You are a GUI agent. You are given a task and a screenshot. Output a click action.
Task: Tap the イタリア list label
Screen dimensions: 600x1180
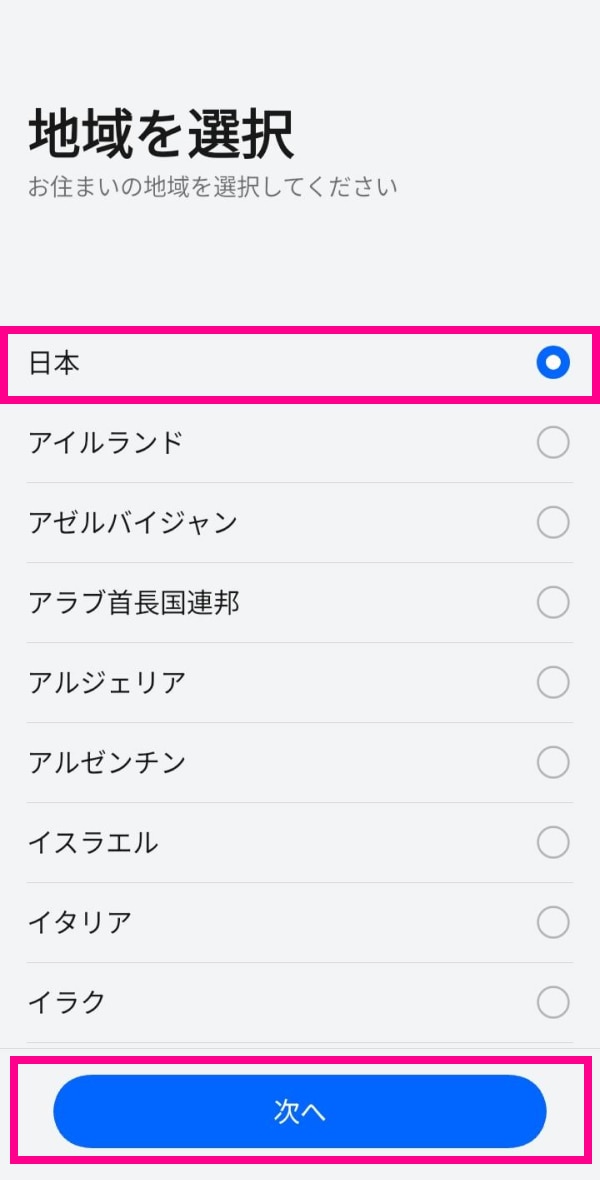pyautogui.click(x=80, y=922)
